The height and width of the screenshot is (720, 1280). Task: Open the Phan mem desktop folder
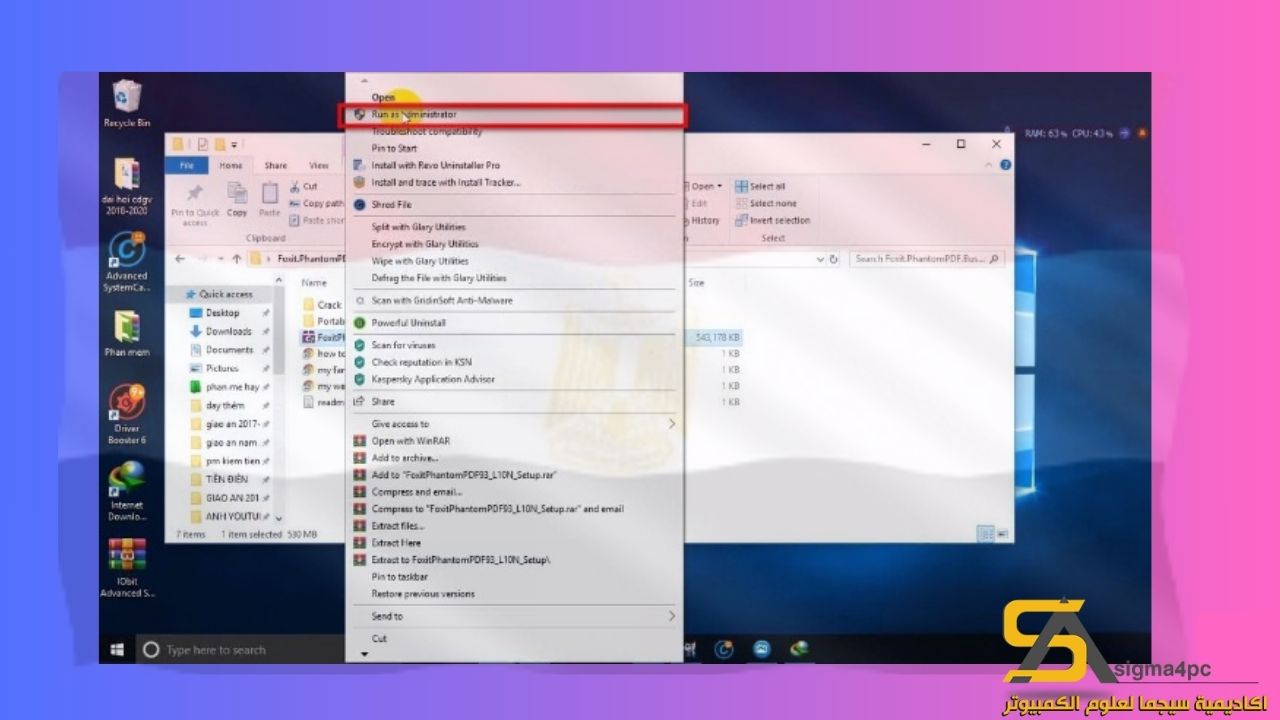coord(127,335)
